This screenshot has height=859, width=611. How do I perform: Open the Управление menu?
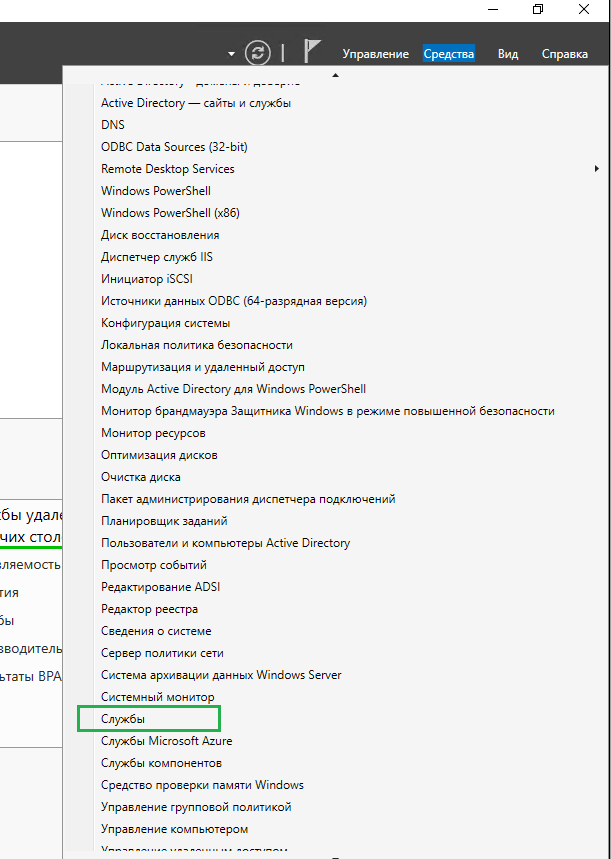(375, 54)
